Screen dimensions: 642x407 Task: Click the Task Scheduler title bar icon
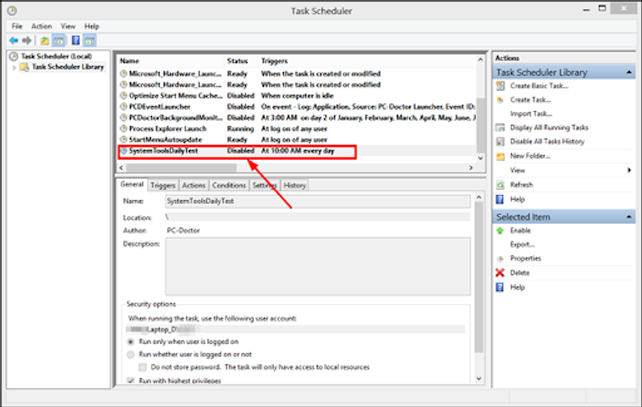coord(12,11)
